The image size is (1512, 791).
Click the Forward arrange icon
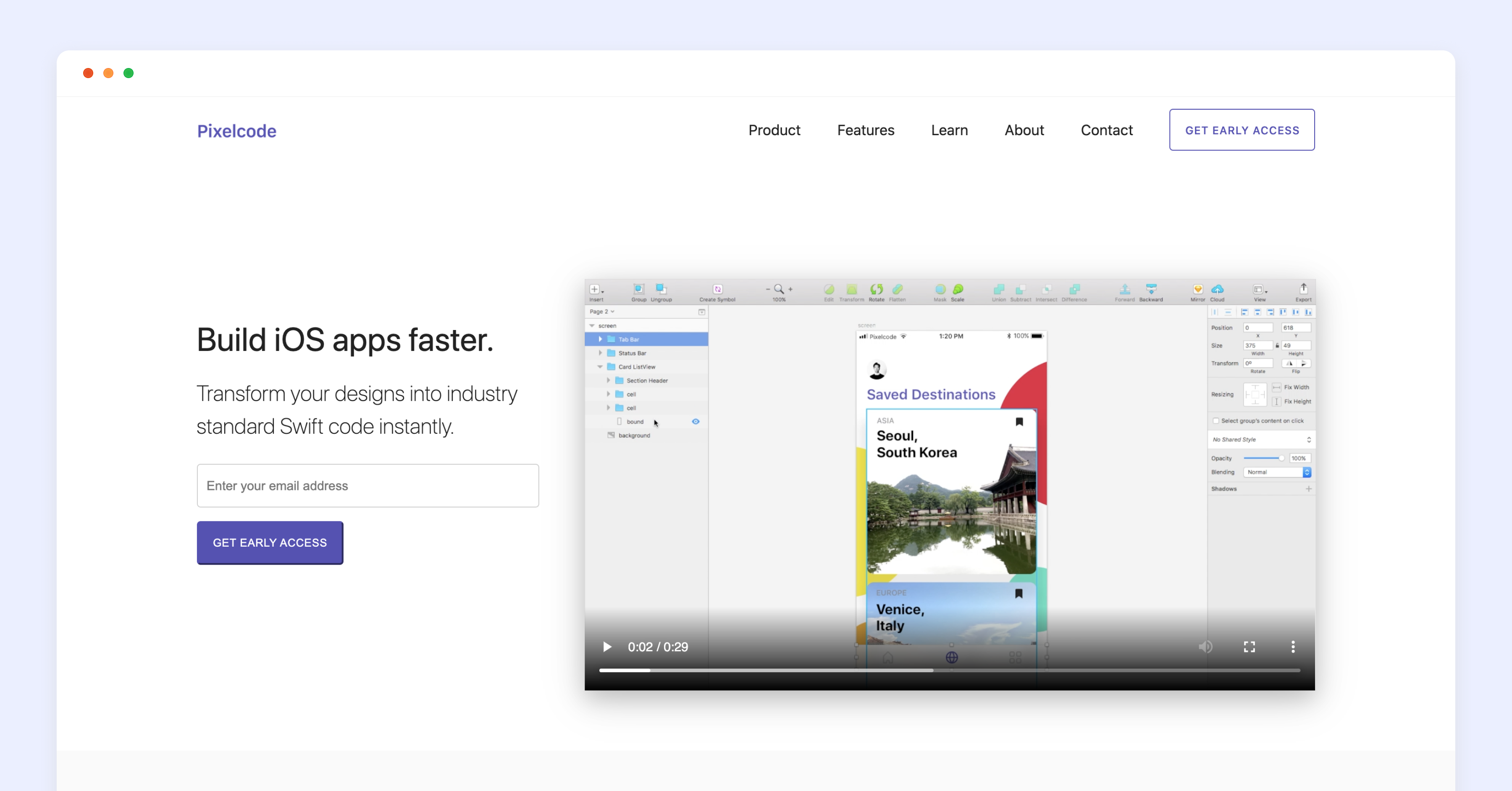(1125, 289)
